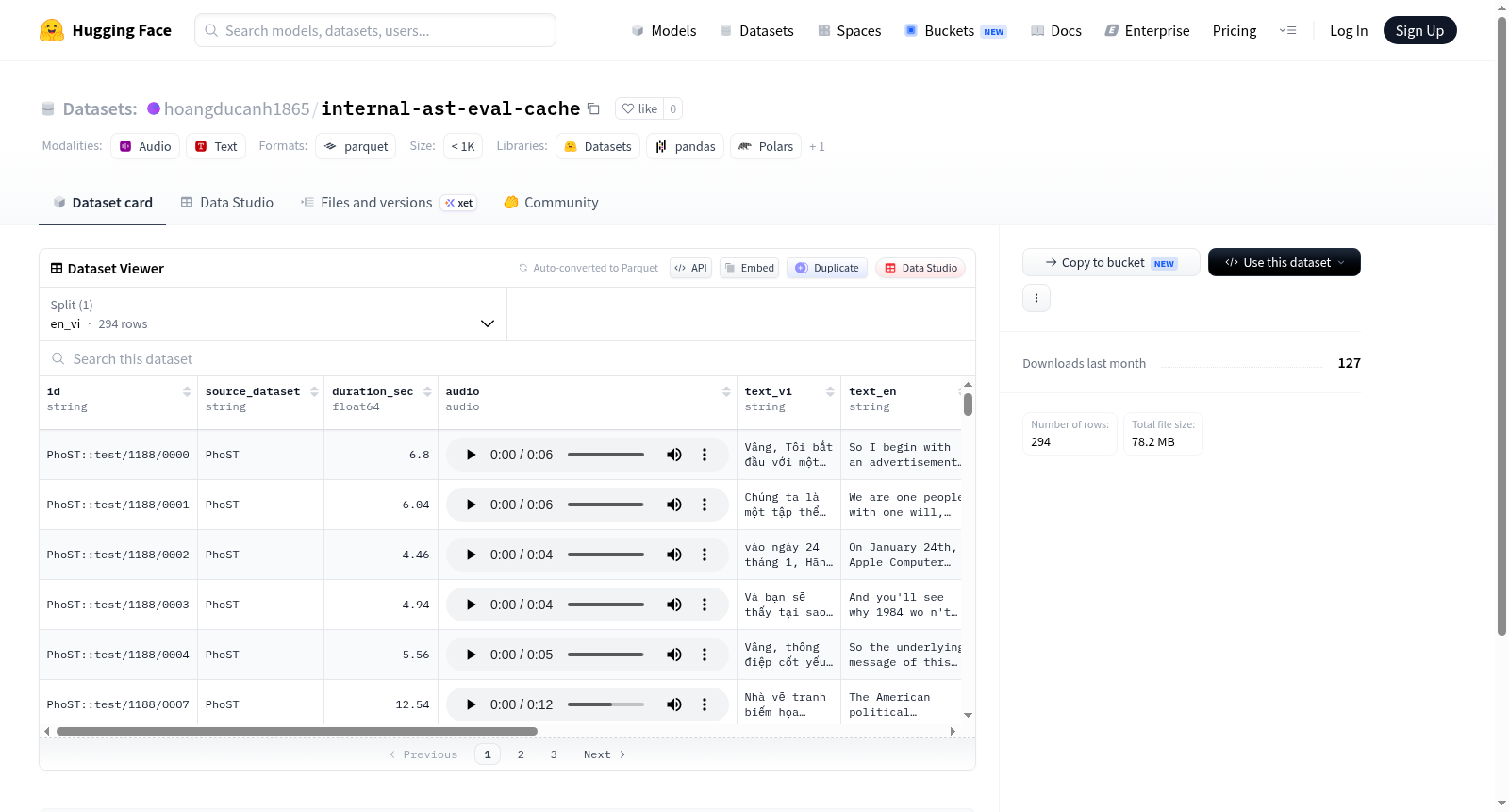
Task: Click the API button in Dataset Viewer
Action: (x=691, y=268)
